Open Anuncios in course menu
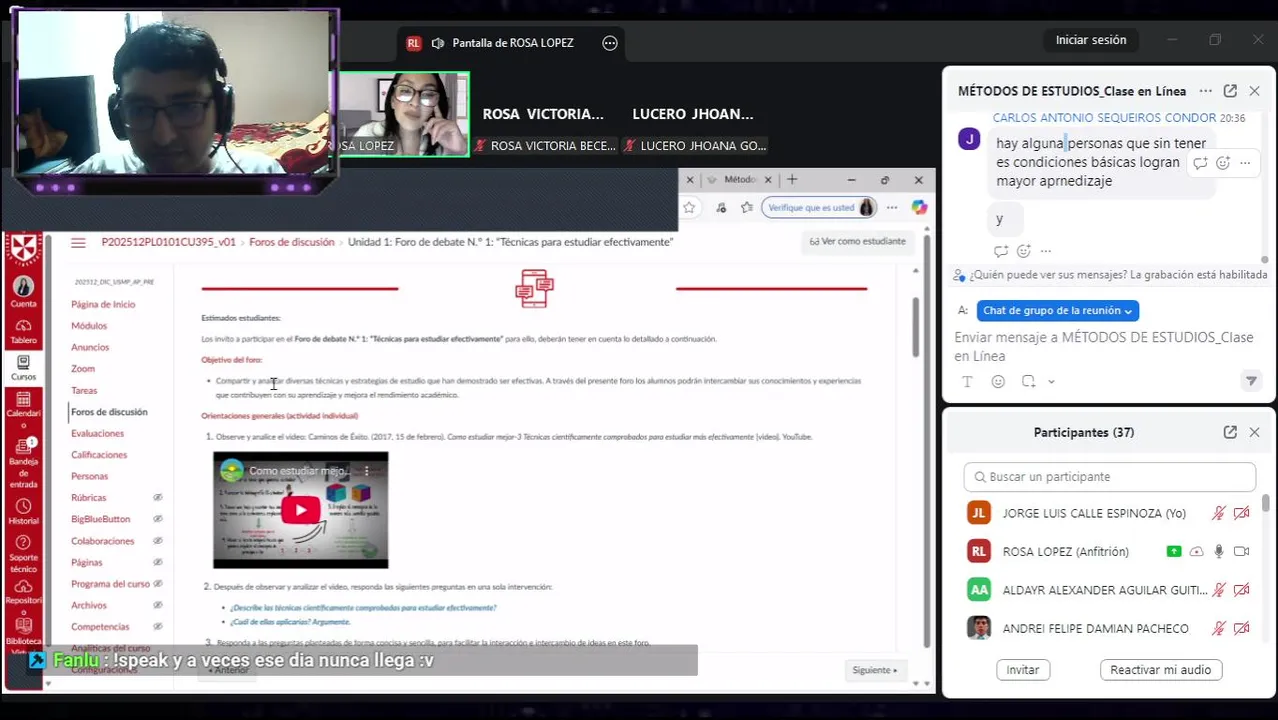The height and width of the screenshot is (720, 1278). 90,347
